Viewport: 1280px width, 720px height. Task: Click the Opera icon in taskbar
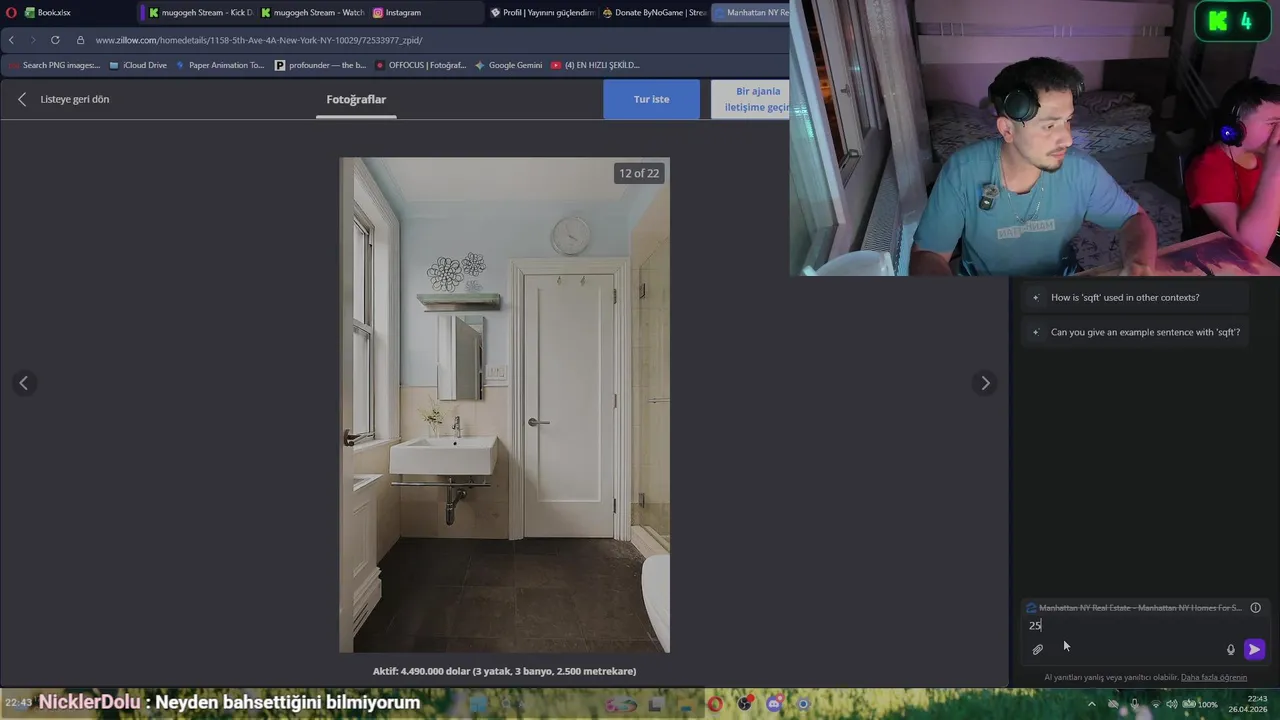(x=715, y=704)
